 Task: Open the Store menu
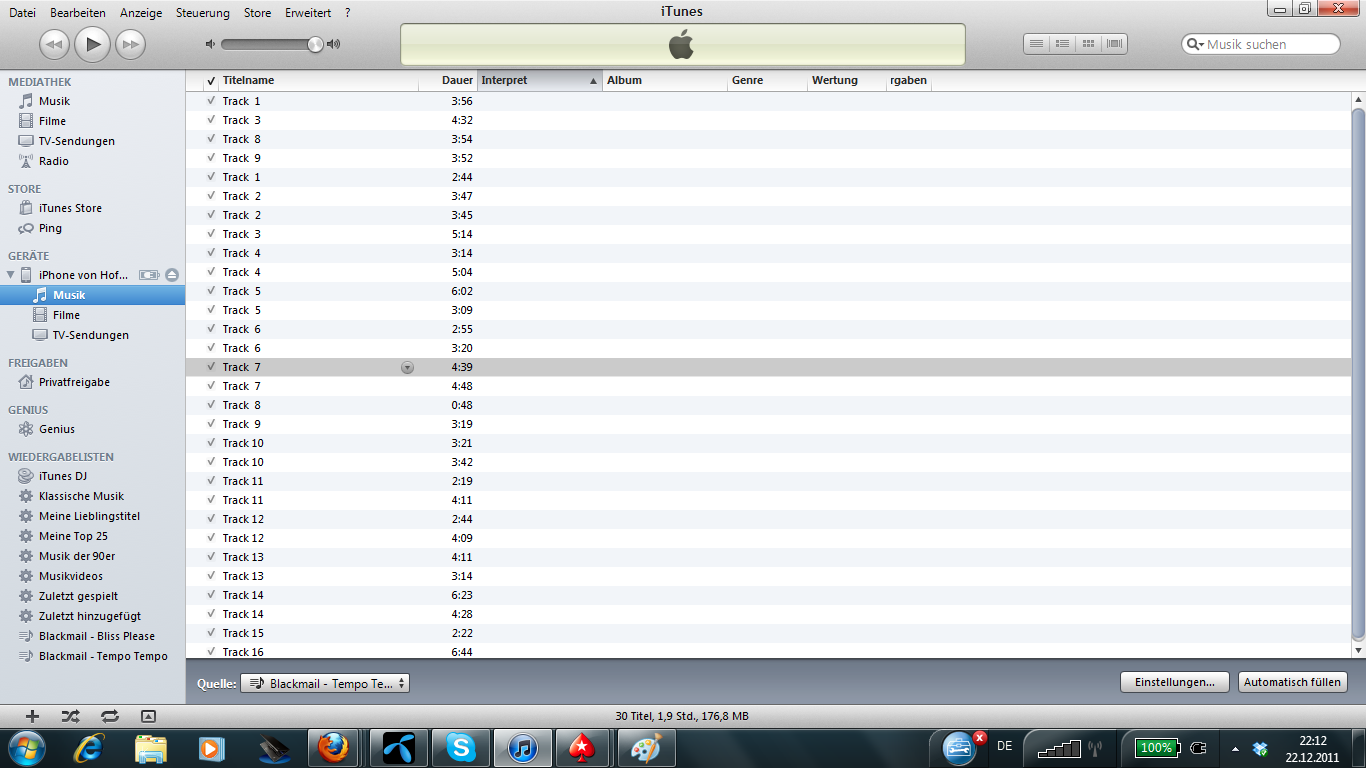point(258,13)
